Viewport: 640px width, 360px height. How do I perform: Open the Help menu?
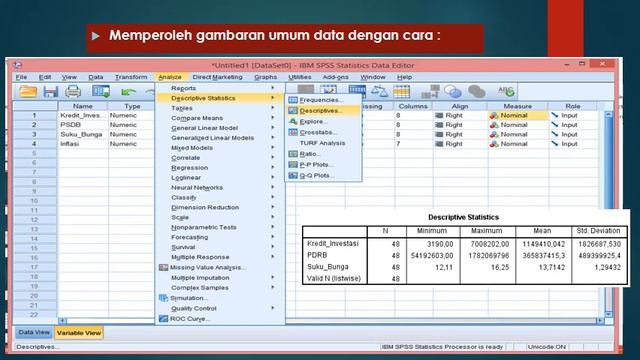click(x=404, y=77)
